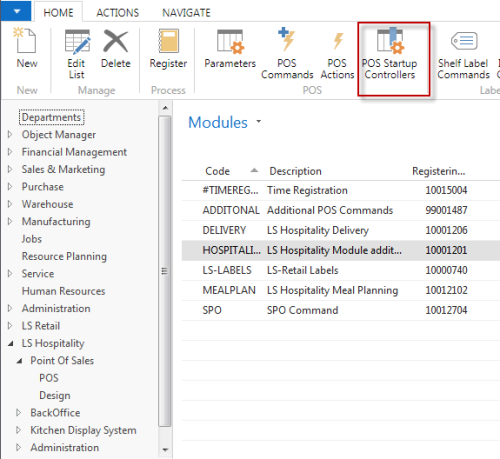Click LS Hospitality Meal Planning description
This screenshot has width=500, height=459.
pyautogui.click(x=332, y=290)
